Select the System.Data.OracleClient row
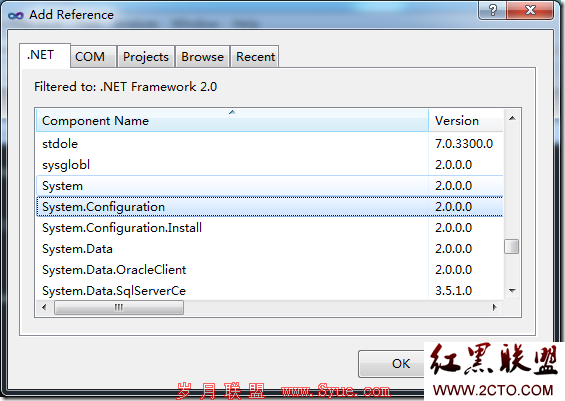The image size is (565, 401). pos(270,270)
